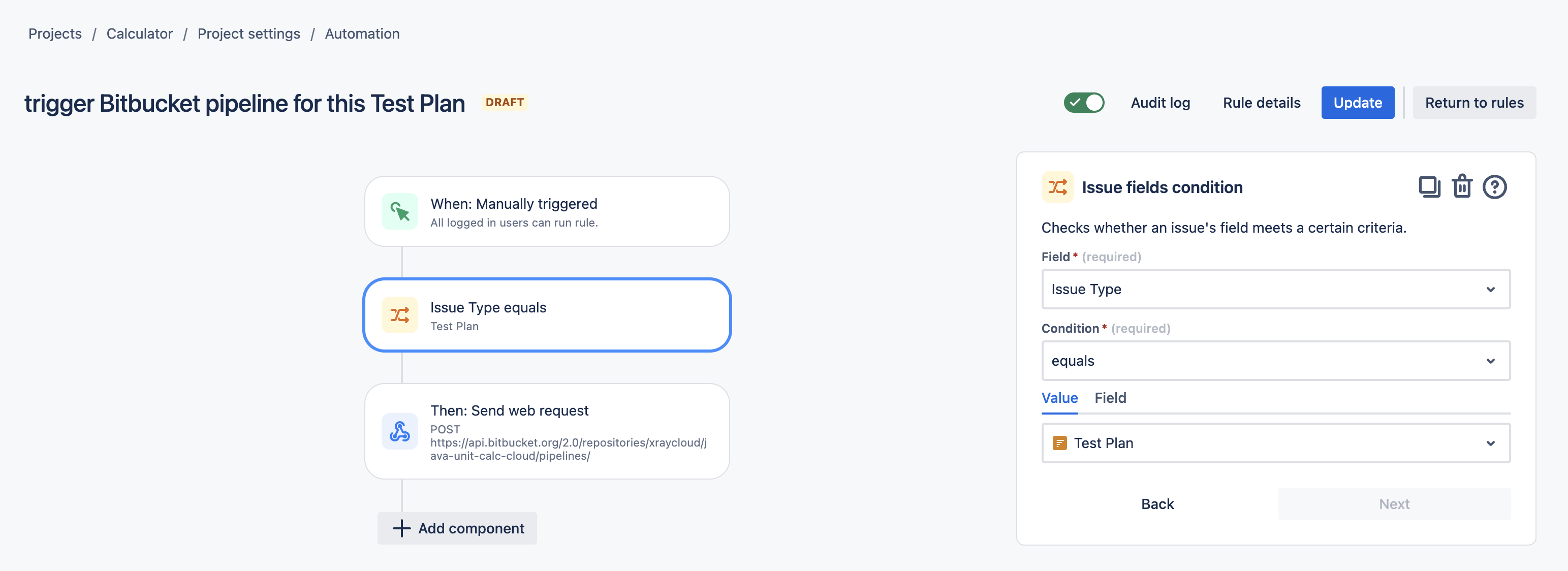The height and width of the screenshot is (571, 1568).
Task: Delete condition via the trash icon
Action: (1462, 187)
